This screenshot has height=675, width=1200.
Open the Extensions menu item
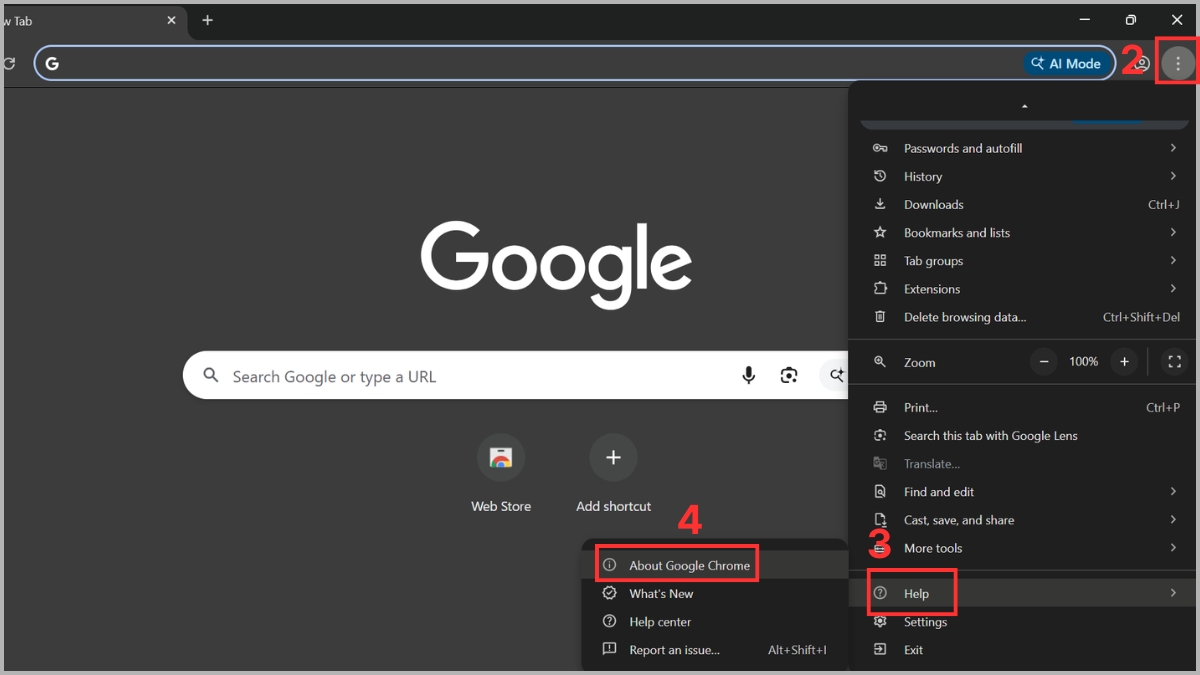click(x=1022, y=289)
